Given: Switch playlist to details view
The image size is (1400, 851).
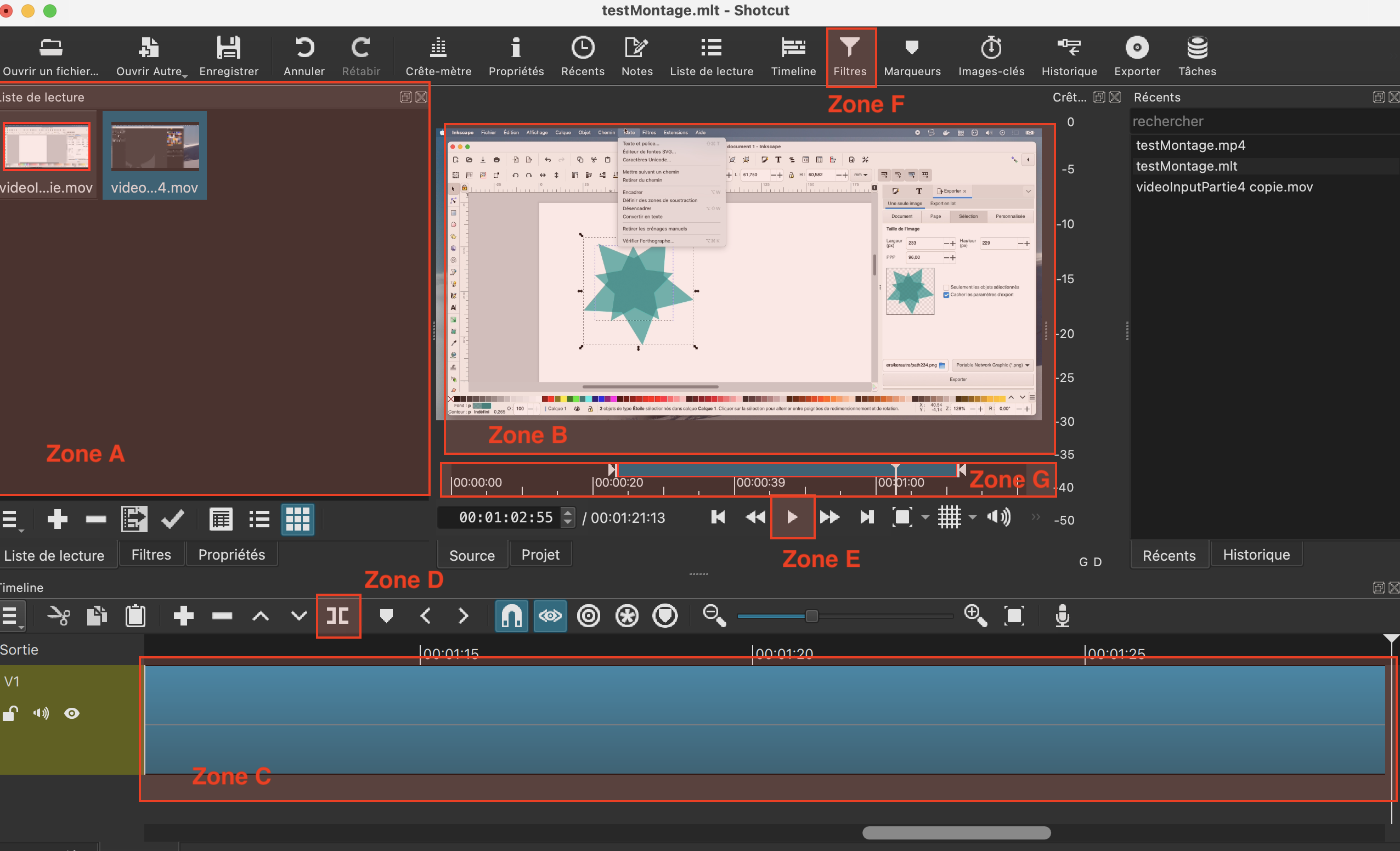Looking at the screenshot, I should (221, 519).
